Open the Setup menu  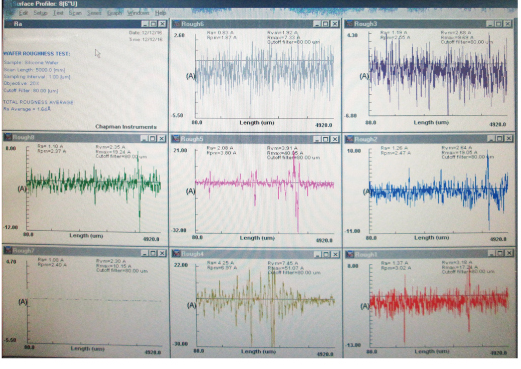pyautogui.click(x=40, y=13)
